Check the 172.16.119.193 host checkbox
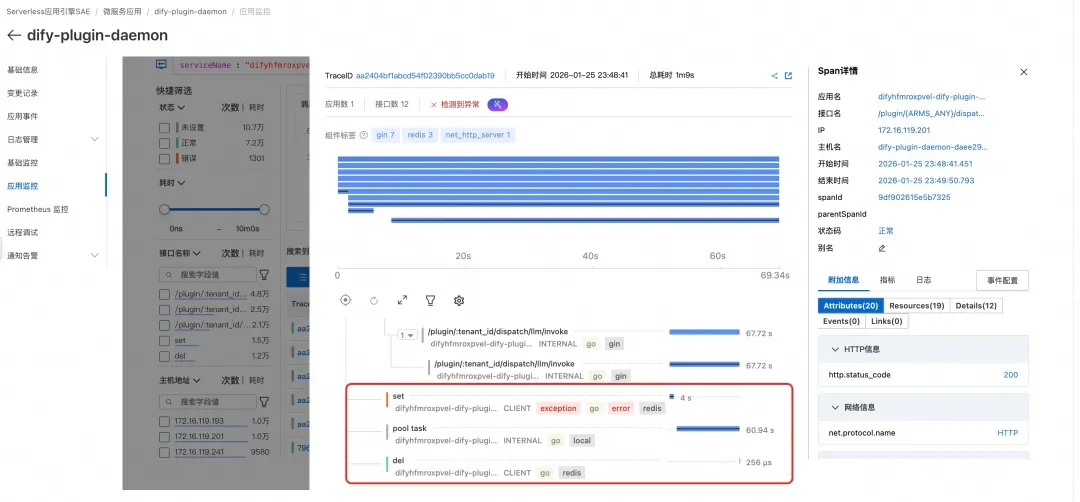This screenshot has height=502, width=1080. point(164,421)
